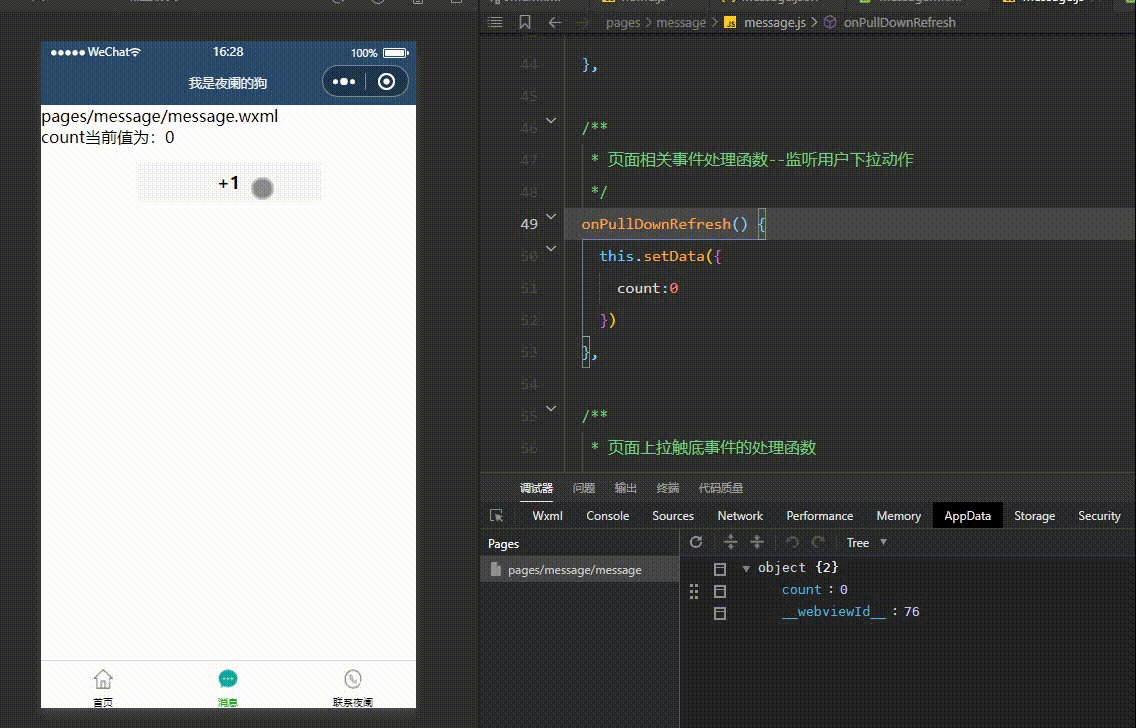Viewport: 1136px width, 728px height.
Task: Click the file icon next to pages/message/message
Action: (x=496, y=569)
